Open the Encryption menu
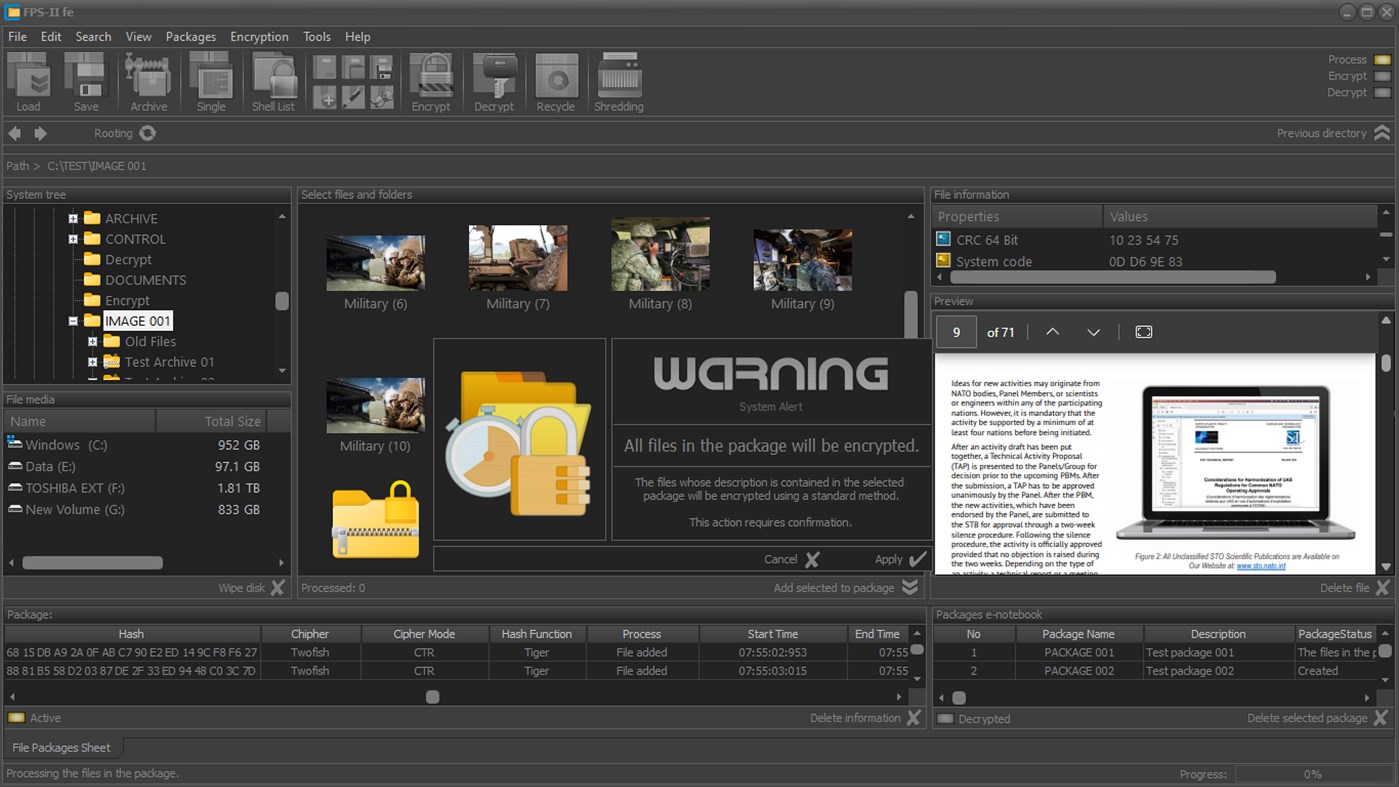Screen dimensions: 1399x787 point(259,37)
